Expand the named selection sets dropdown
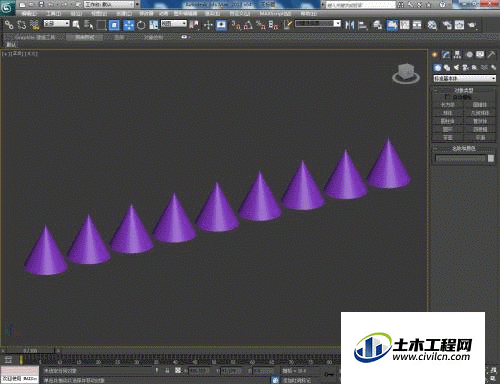500x384 pixels. click(318, 23)
